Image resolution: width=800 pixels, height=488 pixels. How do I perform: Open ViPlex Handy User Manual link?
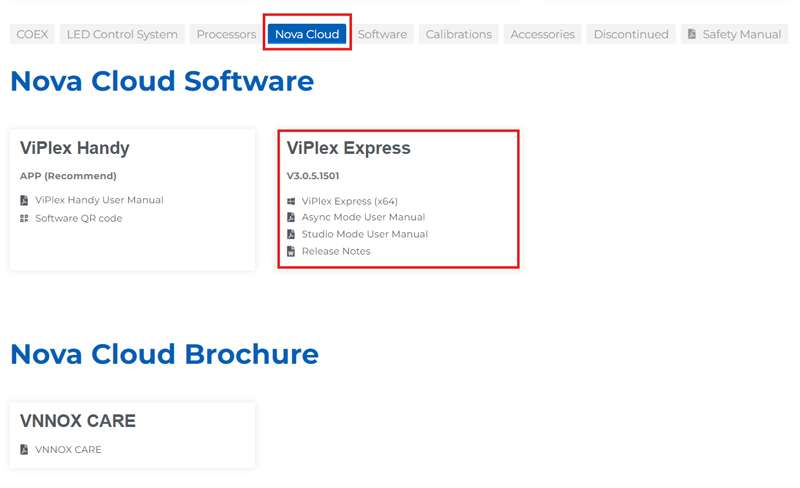(x=99, y=200)
